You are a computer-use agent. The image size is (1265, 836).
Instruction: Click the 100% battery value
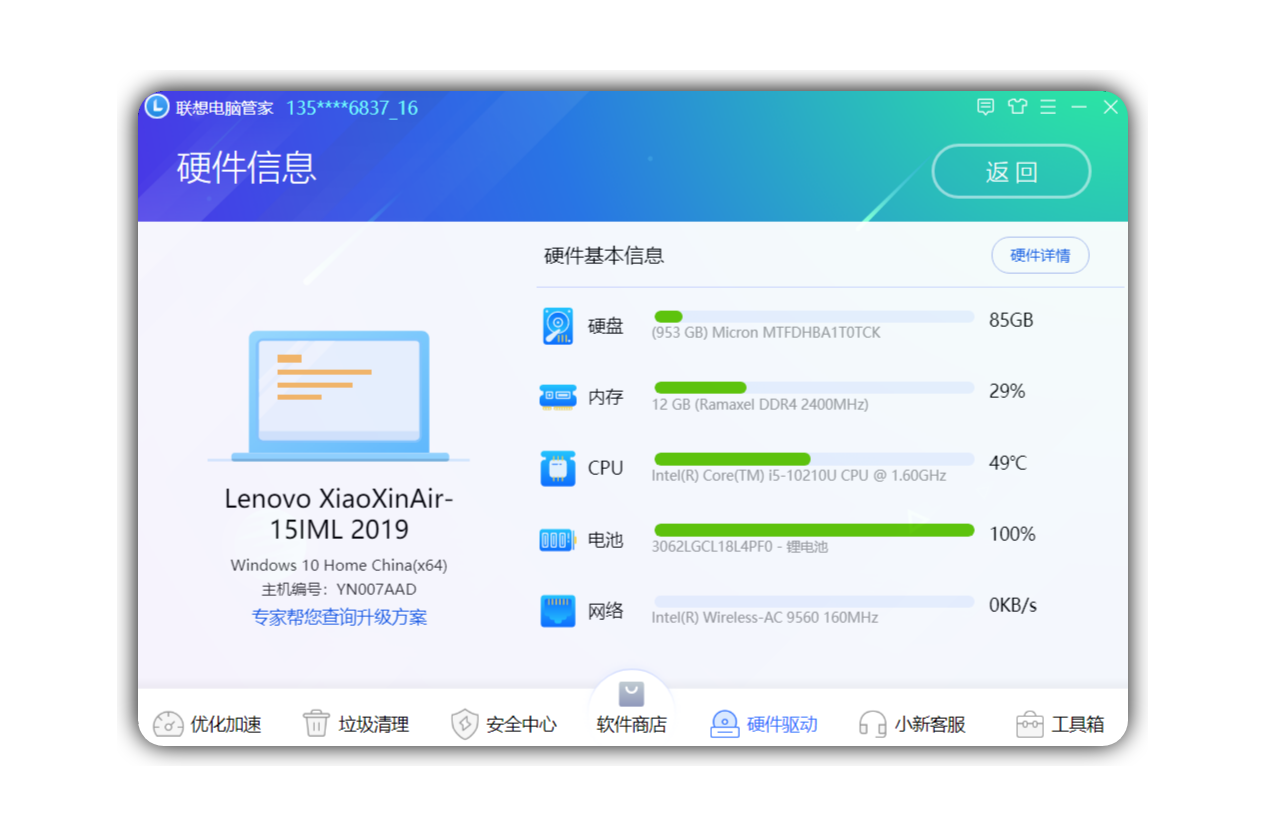pyautogui.click(x=1012, y=534)
